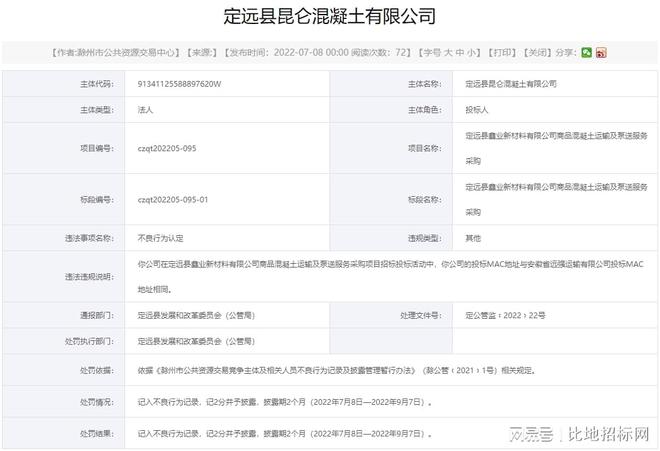Click the 处理文件号 label
The image size is (660, 451).
[x=421, y=315]
